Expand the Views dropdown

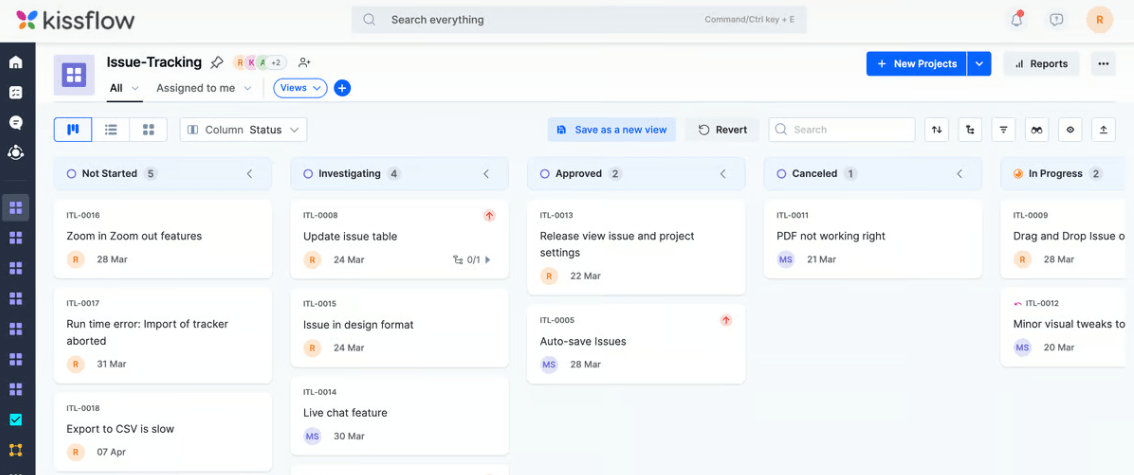tap(300, 88)
